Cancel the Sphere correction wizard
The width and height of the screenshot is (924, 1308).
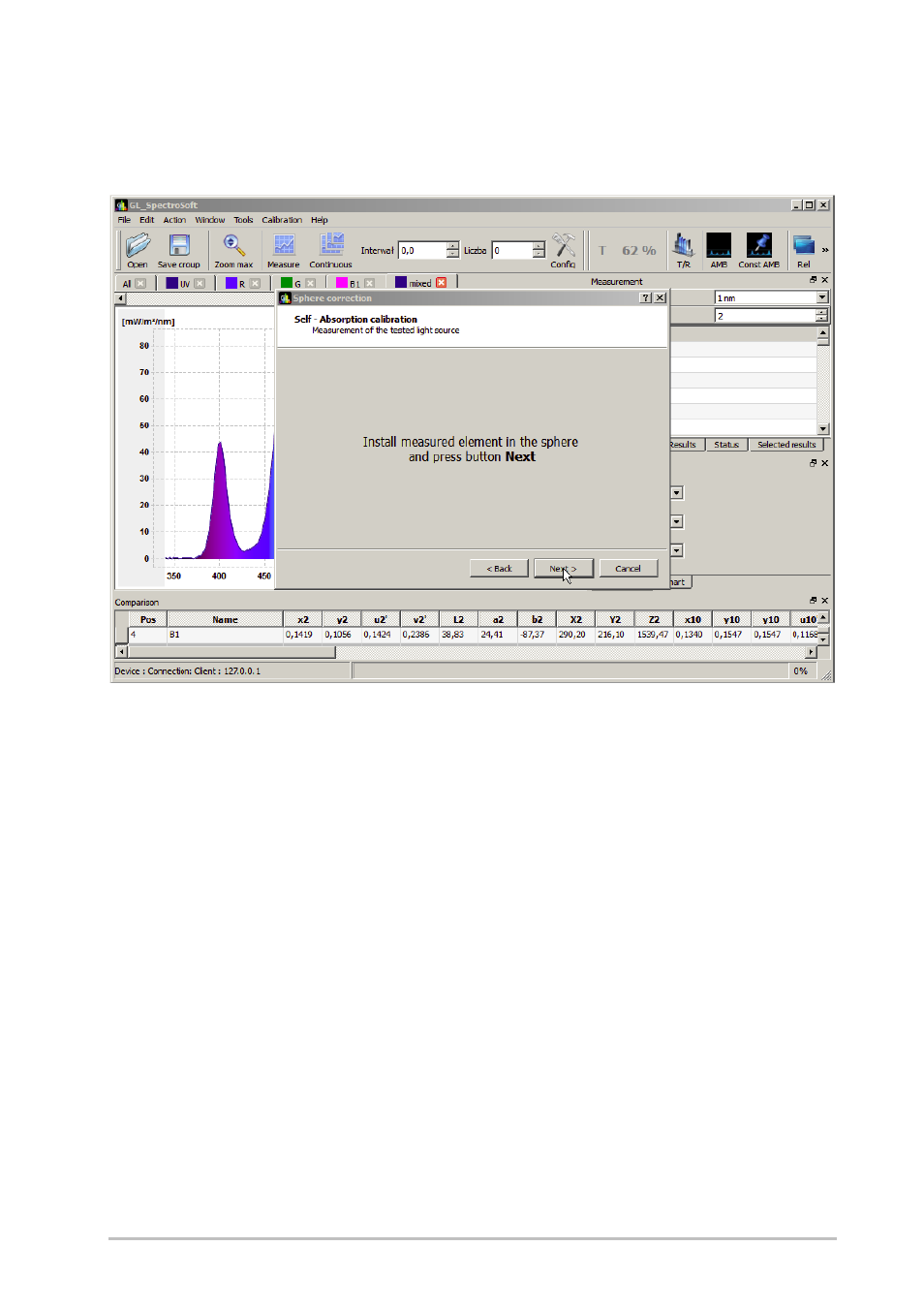click(628, 569)
